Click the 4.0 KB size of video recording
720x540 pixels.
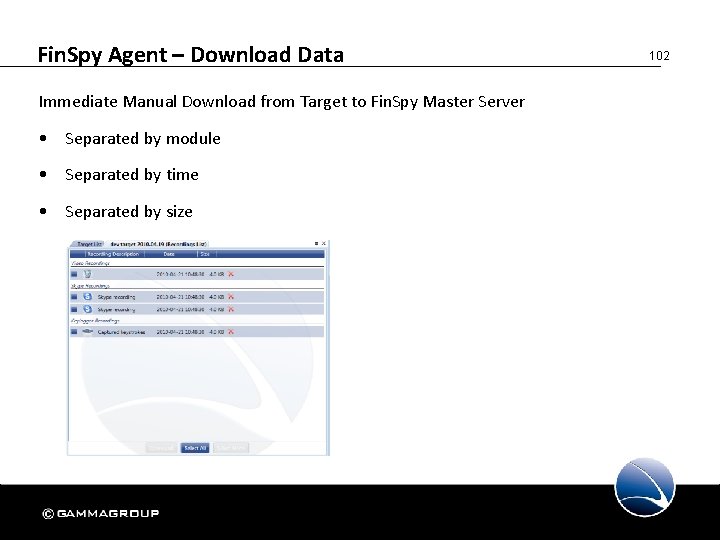(x=217, y=274)
